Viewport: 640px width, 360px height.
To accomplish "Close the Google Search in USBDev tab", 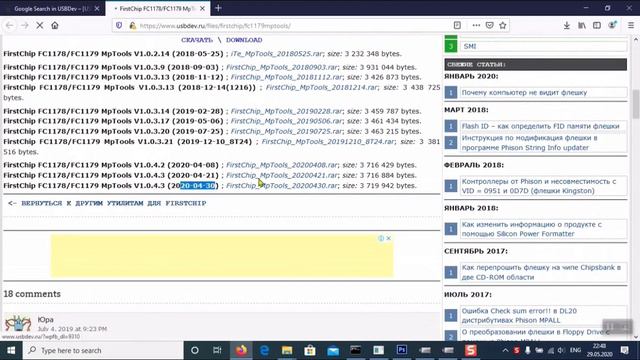I will click(x=97, y=8).
